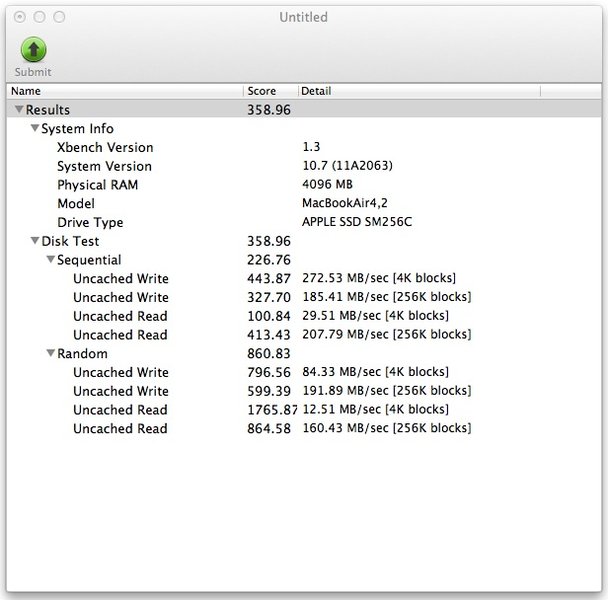
Task: Click detail 272.53 MB/sec [4K blocks]
Action: [379, 278]
